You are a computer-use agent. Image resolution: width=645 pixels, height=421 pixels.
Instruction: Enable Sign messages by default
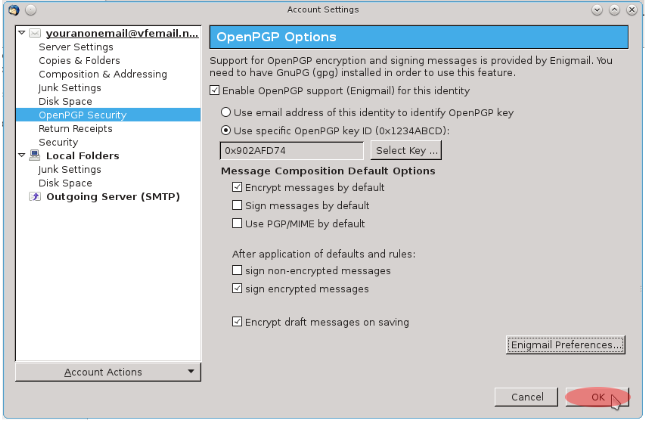(x=237, y=205)
